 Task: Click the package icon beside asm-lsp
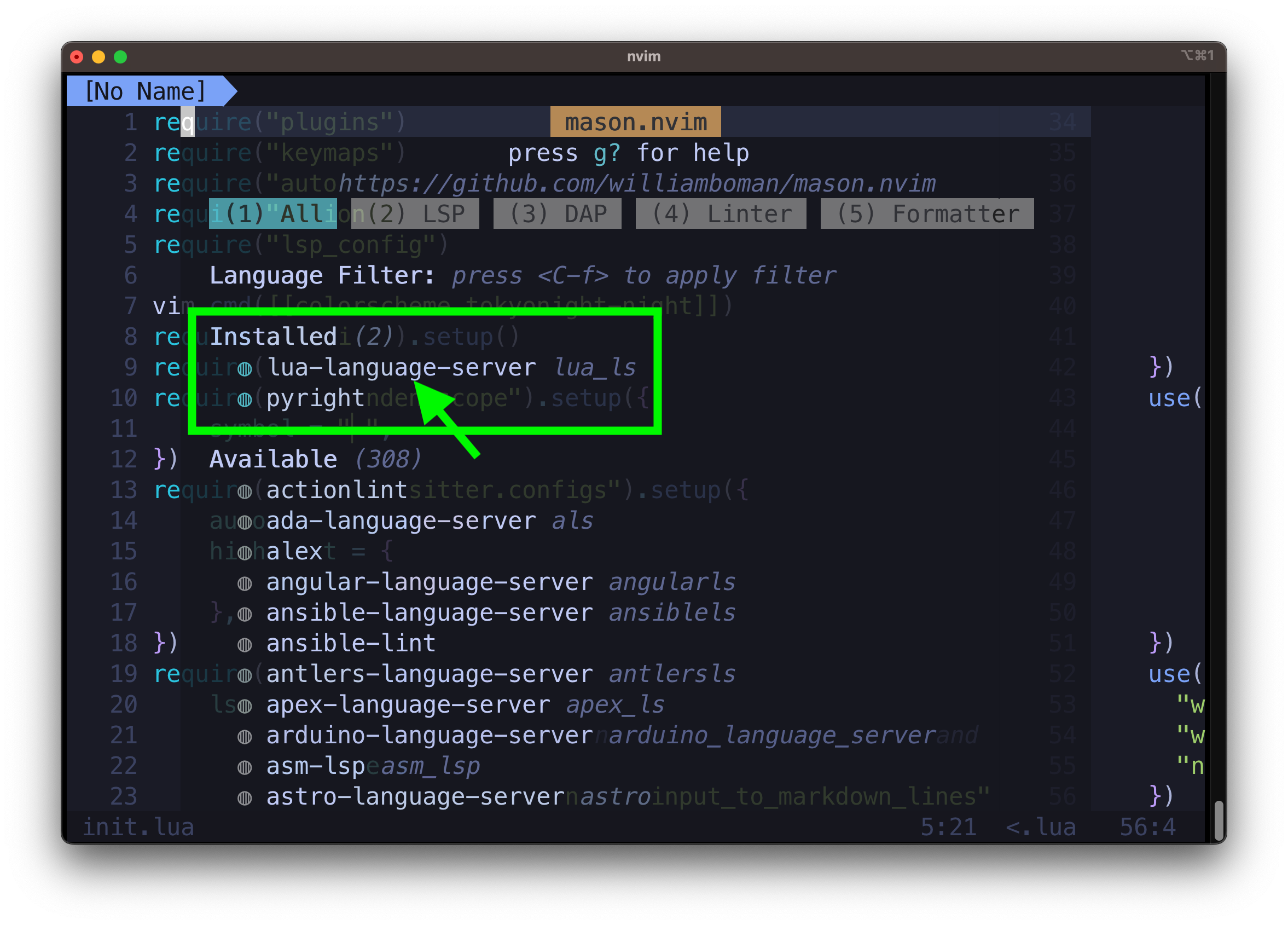coord(245,767)
